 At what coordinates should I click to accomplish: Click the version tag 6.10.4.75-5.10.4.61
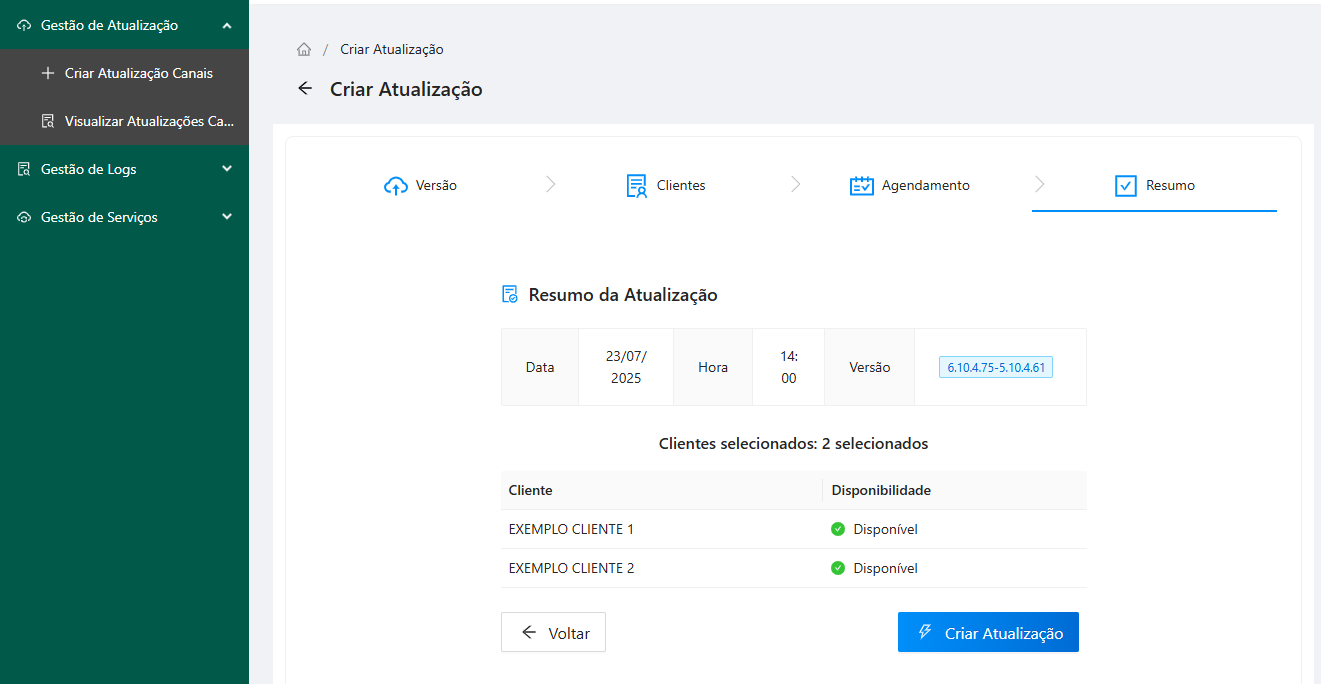996,367
